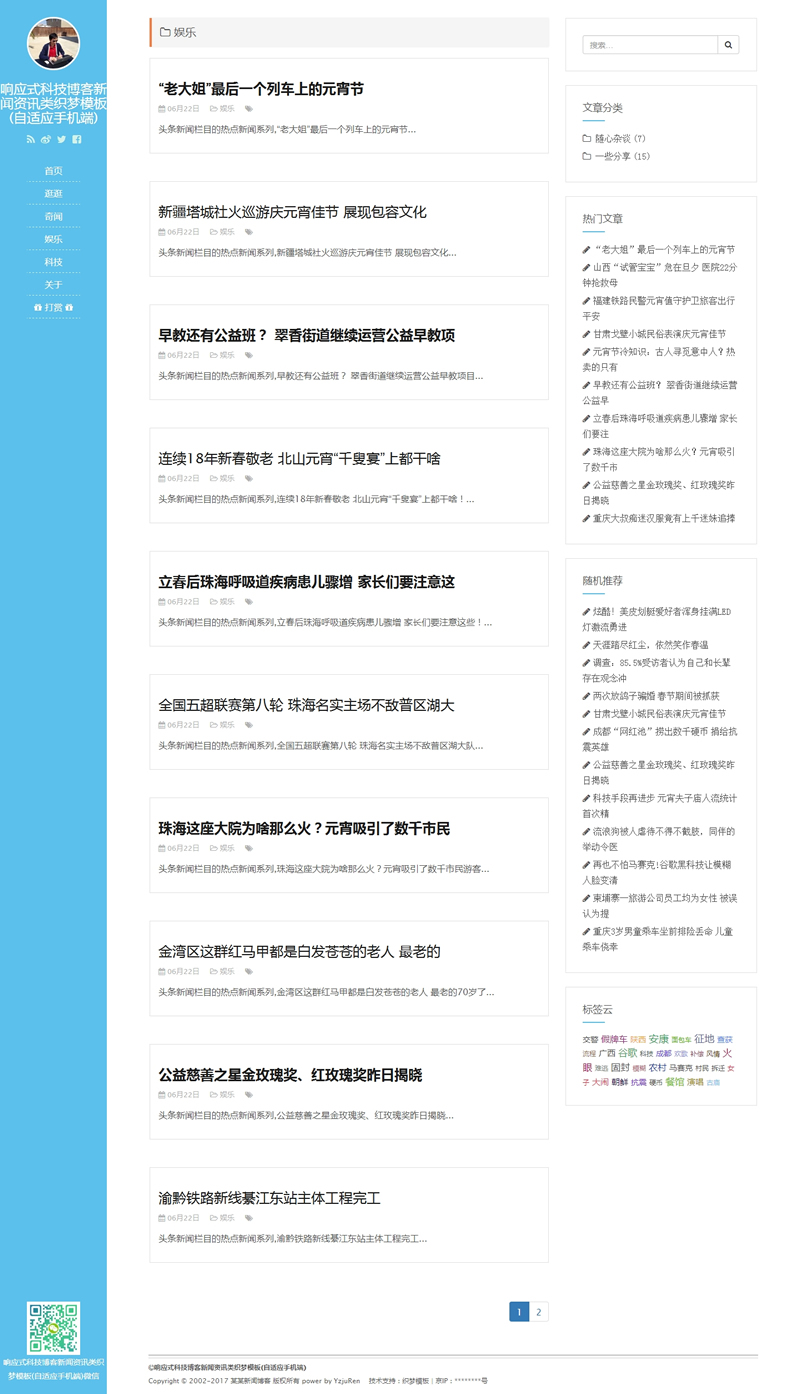Open article "老大姐"最后一个列车上的元宵节 headline
The image size is (800, 1394).
pos(261,89)
